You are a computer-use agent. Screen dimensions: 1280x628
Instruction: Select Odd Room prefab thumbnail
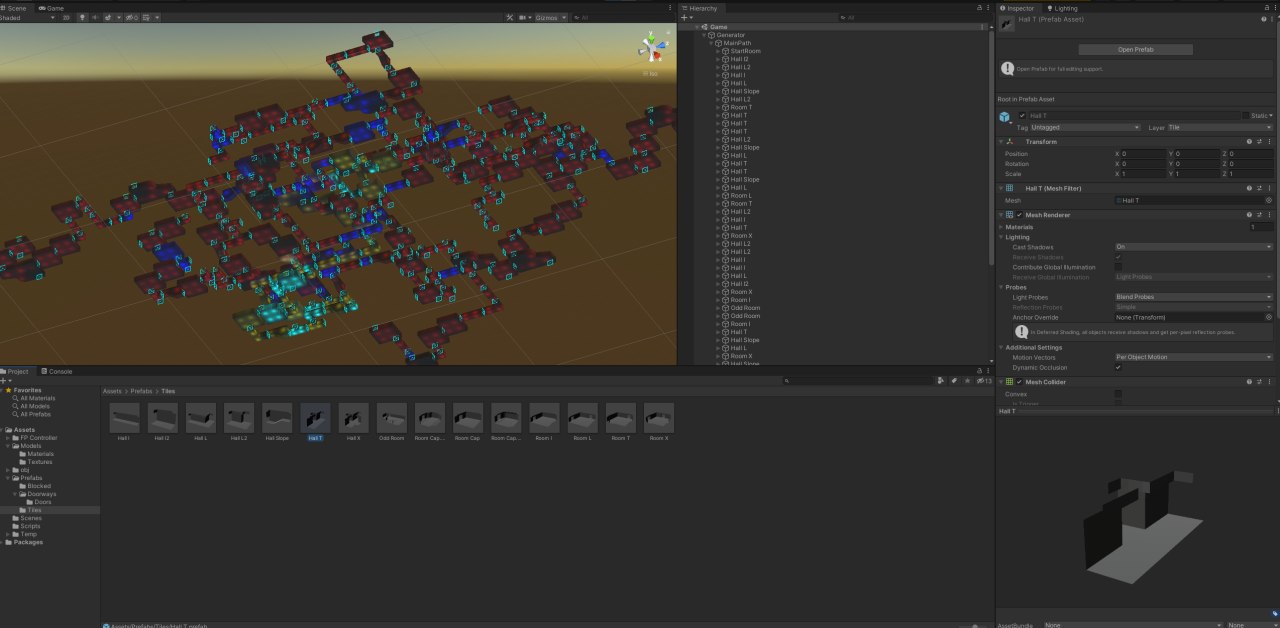[x=392, y=418]
